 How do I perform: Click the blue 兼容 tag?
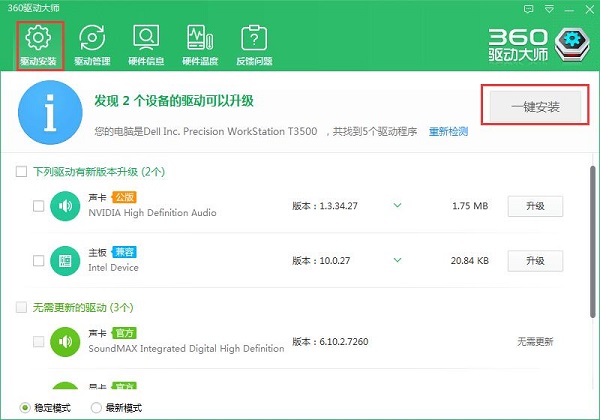click(124, 252)
